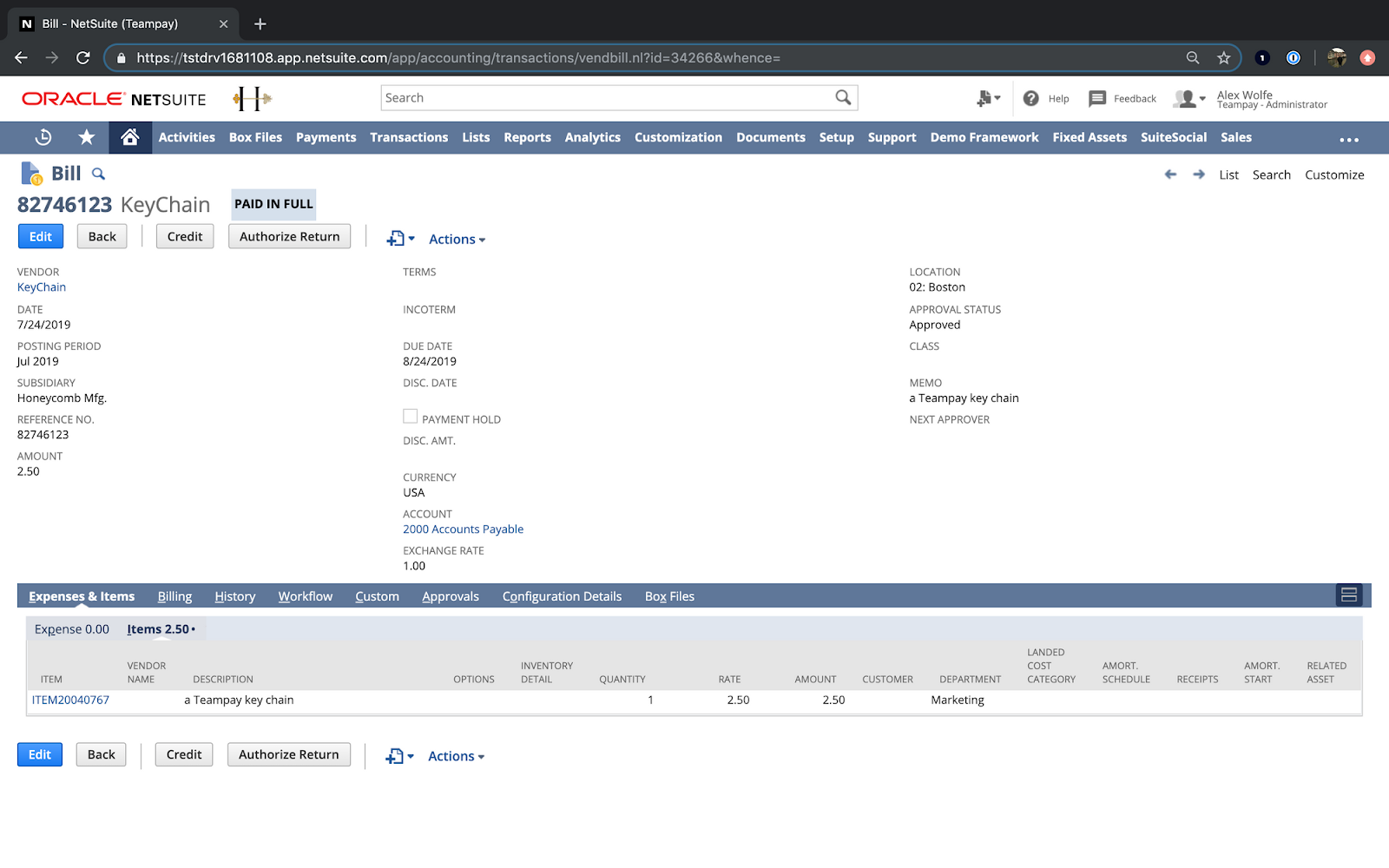Open the 2000 Accounts Payable link
This screenshot has height=868, width=1389.
464,529
